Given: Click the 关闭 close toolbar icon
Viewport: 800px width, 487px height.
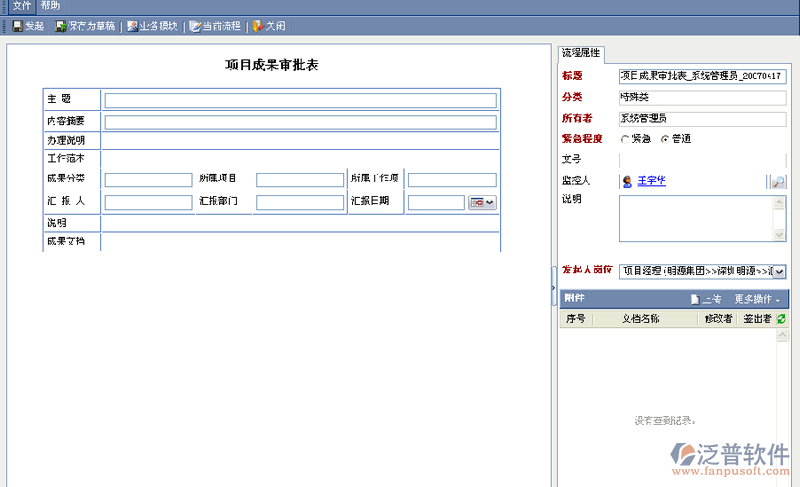Looking at the screenshot, I should (x=258, y=26).
